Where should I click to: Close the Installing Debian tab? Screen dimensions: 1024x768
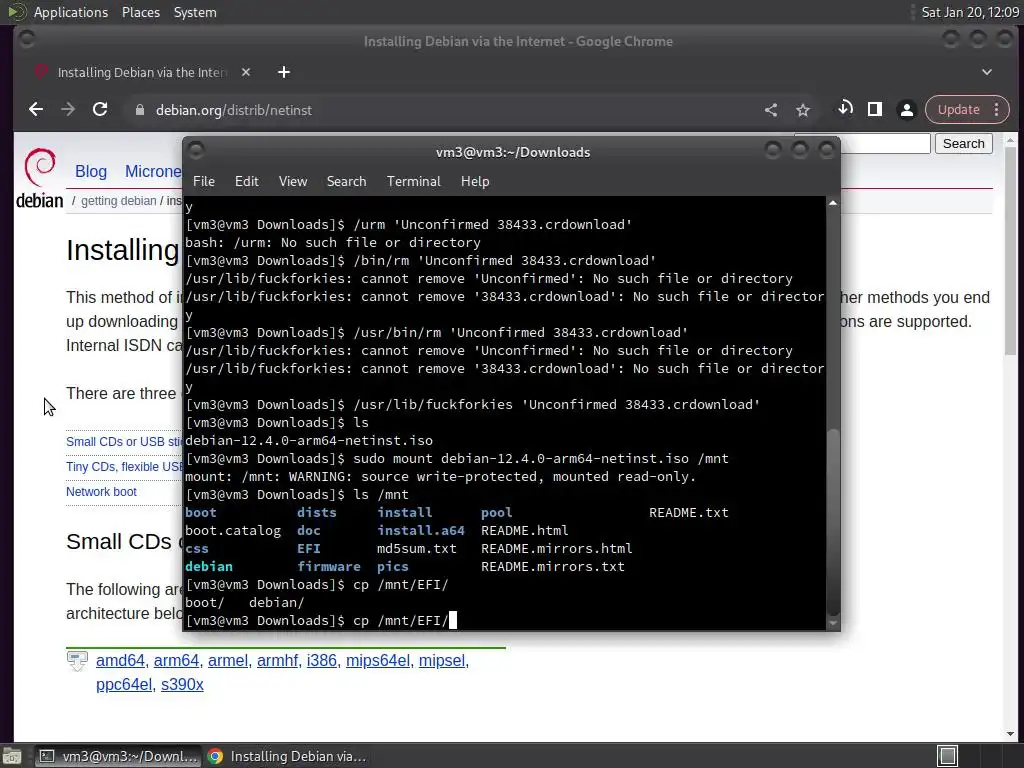tap(246, 72)
